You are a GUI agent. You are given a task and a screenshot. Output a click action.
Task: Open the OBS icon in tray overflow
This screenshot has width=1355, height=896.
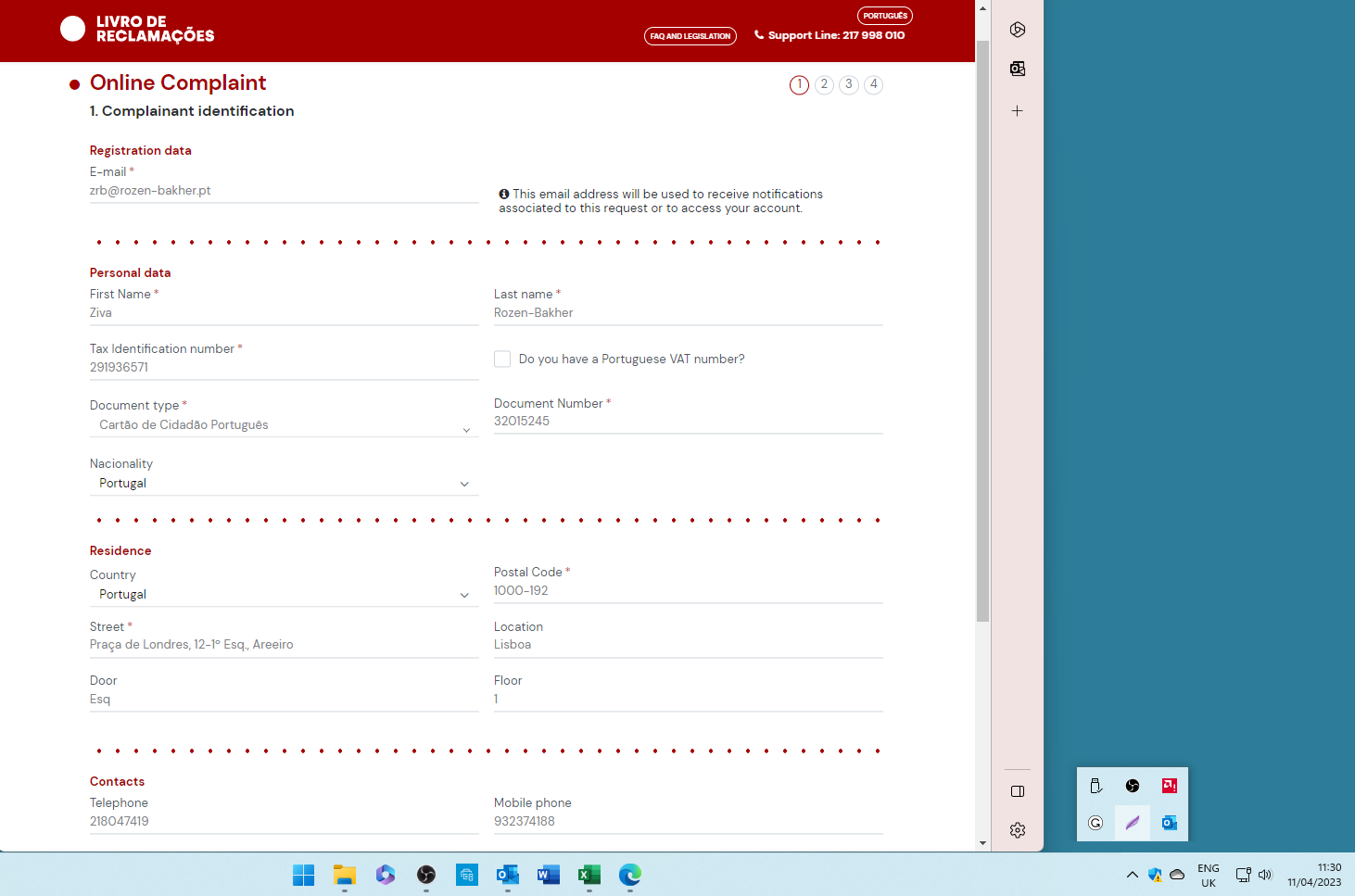[1133, 786]
